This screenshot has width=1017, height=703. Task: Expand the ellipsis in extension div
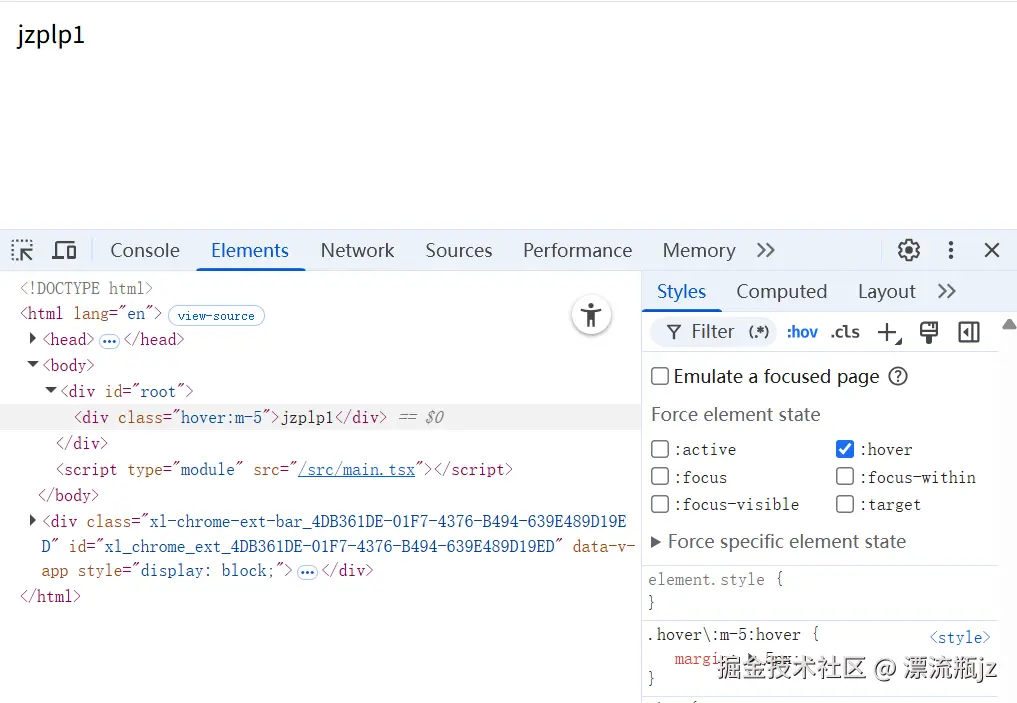pyautogui.click(x=307, y=572)
